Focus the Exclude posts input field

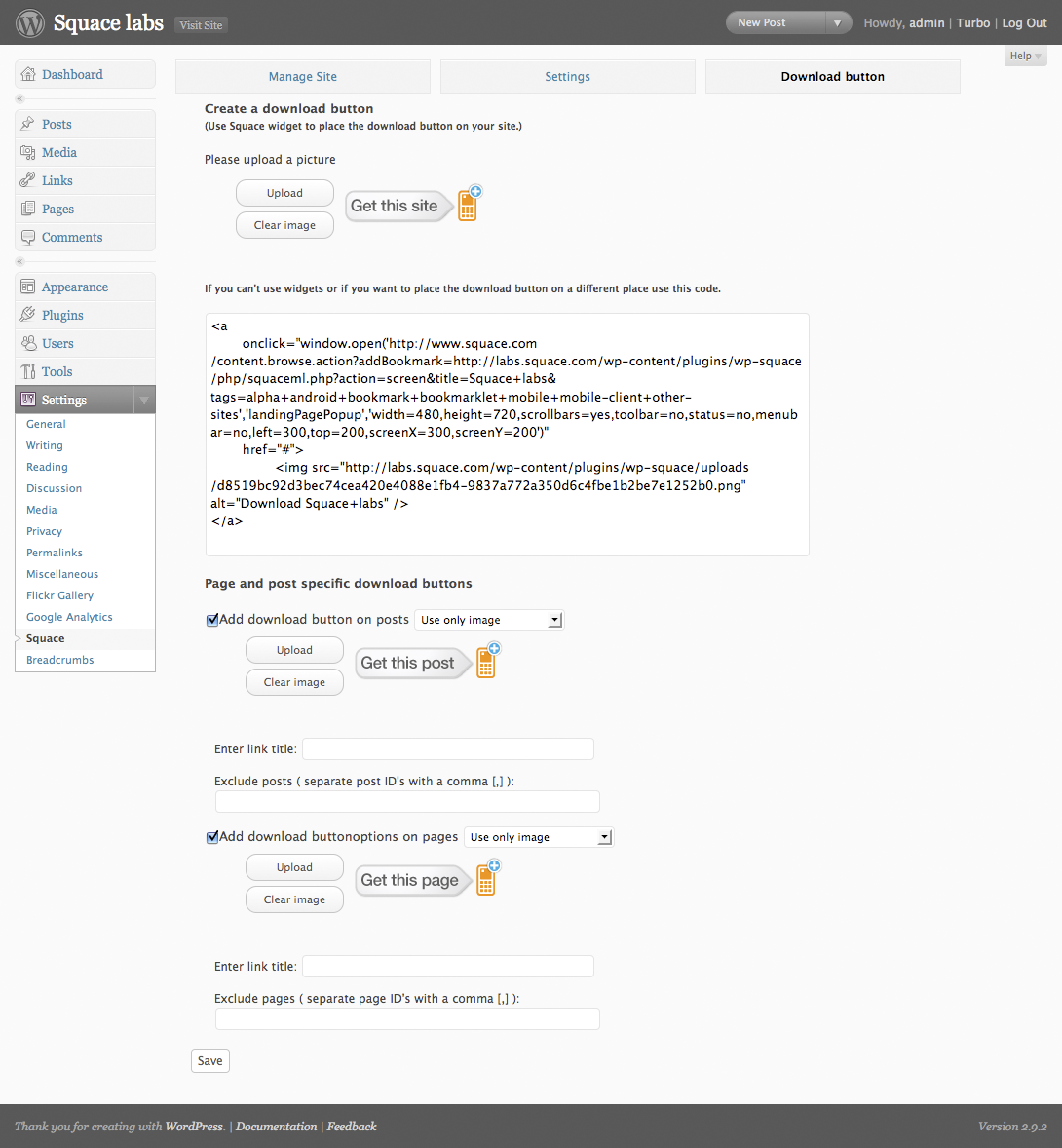click(x=407, y=802)
